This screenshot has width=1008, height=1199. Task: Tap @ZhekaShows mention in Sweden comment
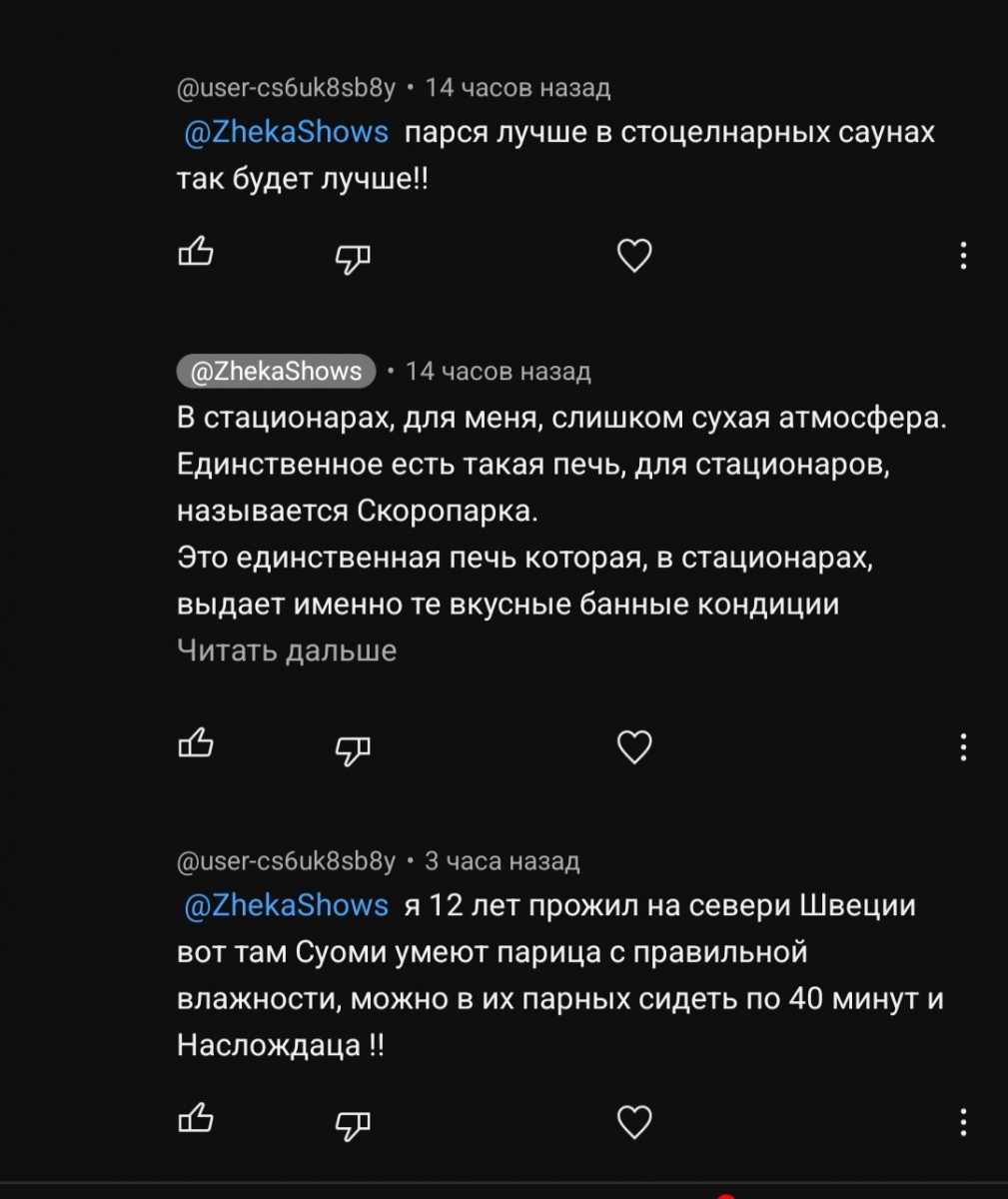(x=287, y=905)
